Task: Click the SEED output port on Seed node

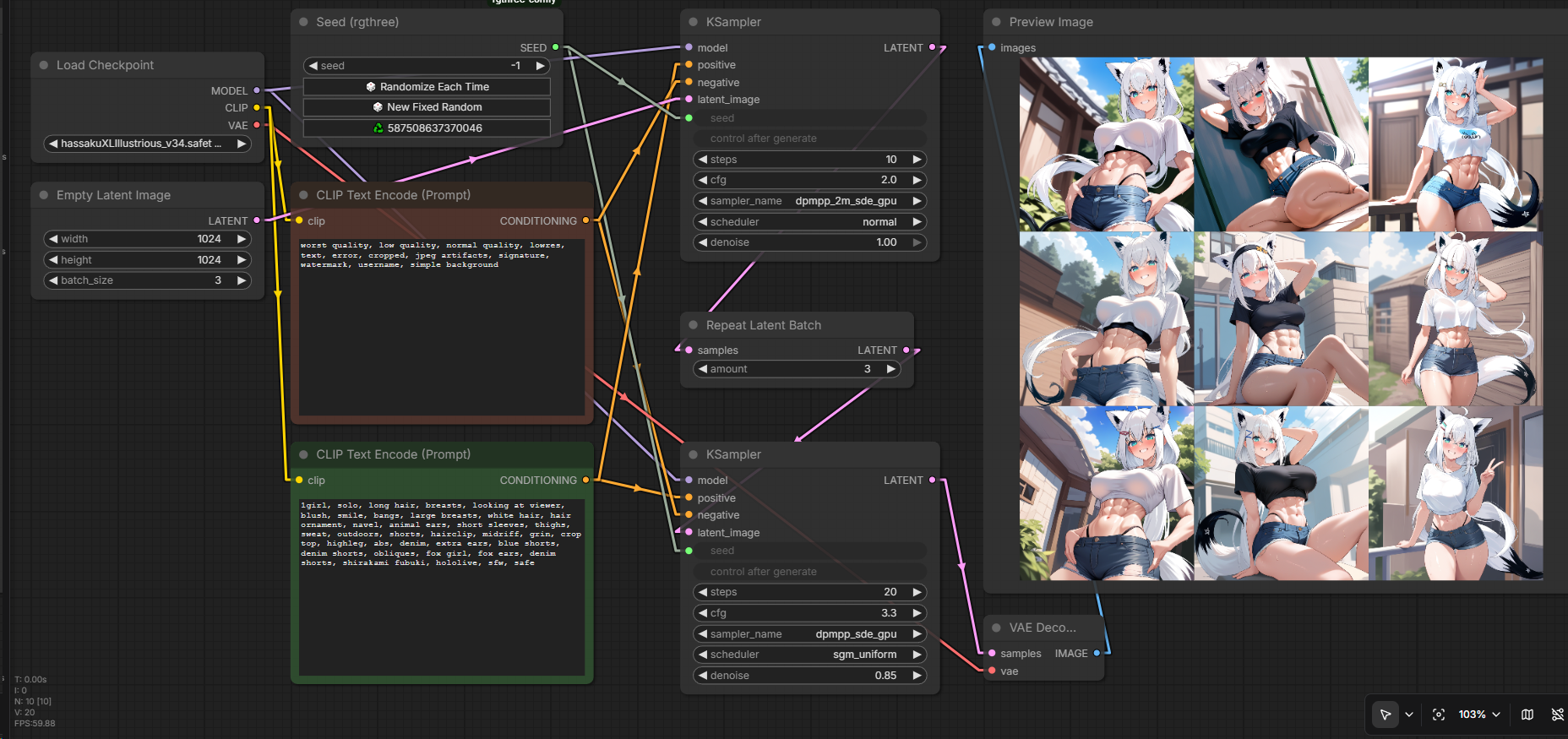Action: [x=555, y=47]
